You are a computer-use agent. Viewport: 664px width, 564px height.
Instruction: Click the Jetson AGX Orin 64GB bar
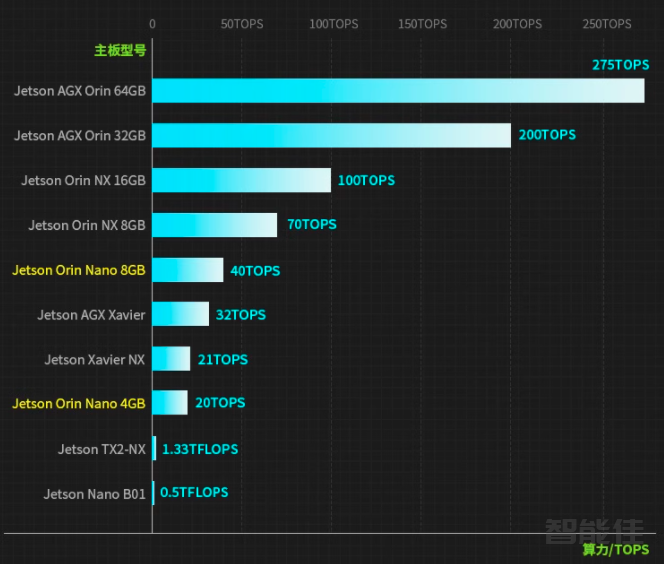click(x=398, y=91)
